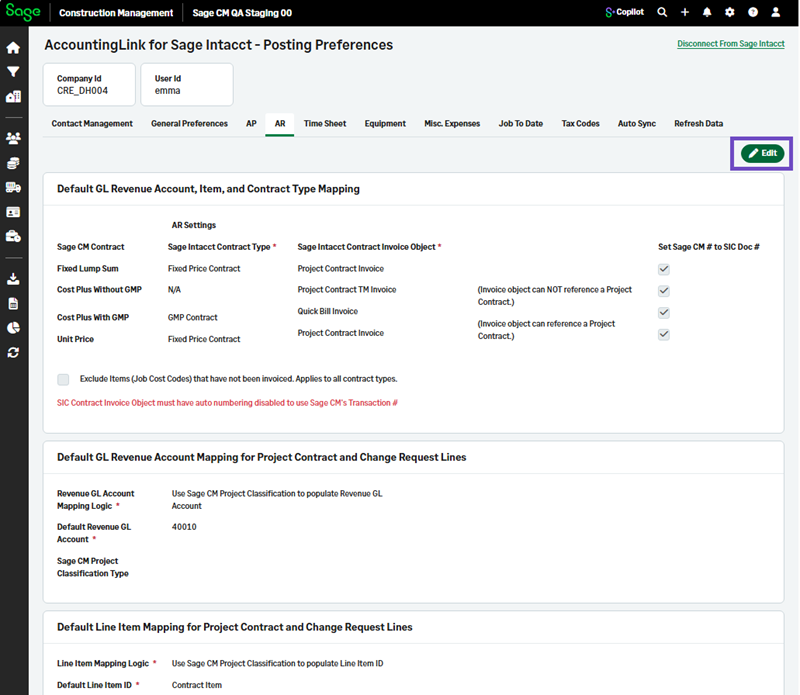Open Sage Copilot
This screenshot has width=800, height=695.
pyautogui.click(x=624, y=12)
